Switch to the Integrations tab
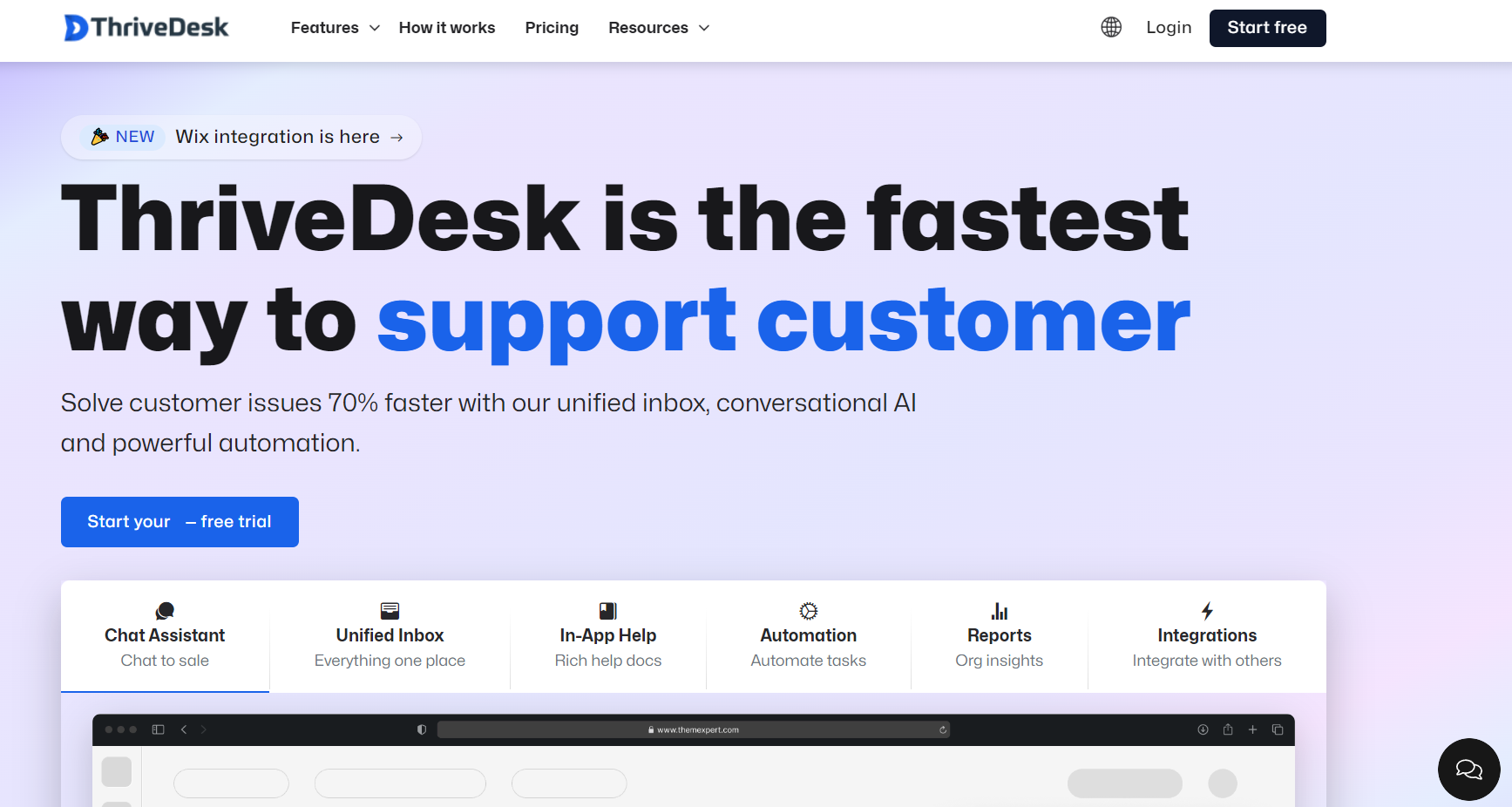The width and height of the screenshot is (1512, 807). coord(1207,636)
